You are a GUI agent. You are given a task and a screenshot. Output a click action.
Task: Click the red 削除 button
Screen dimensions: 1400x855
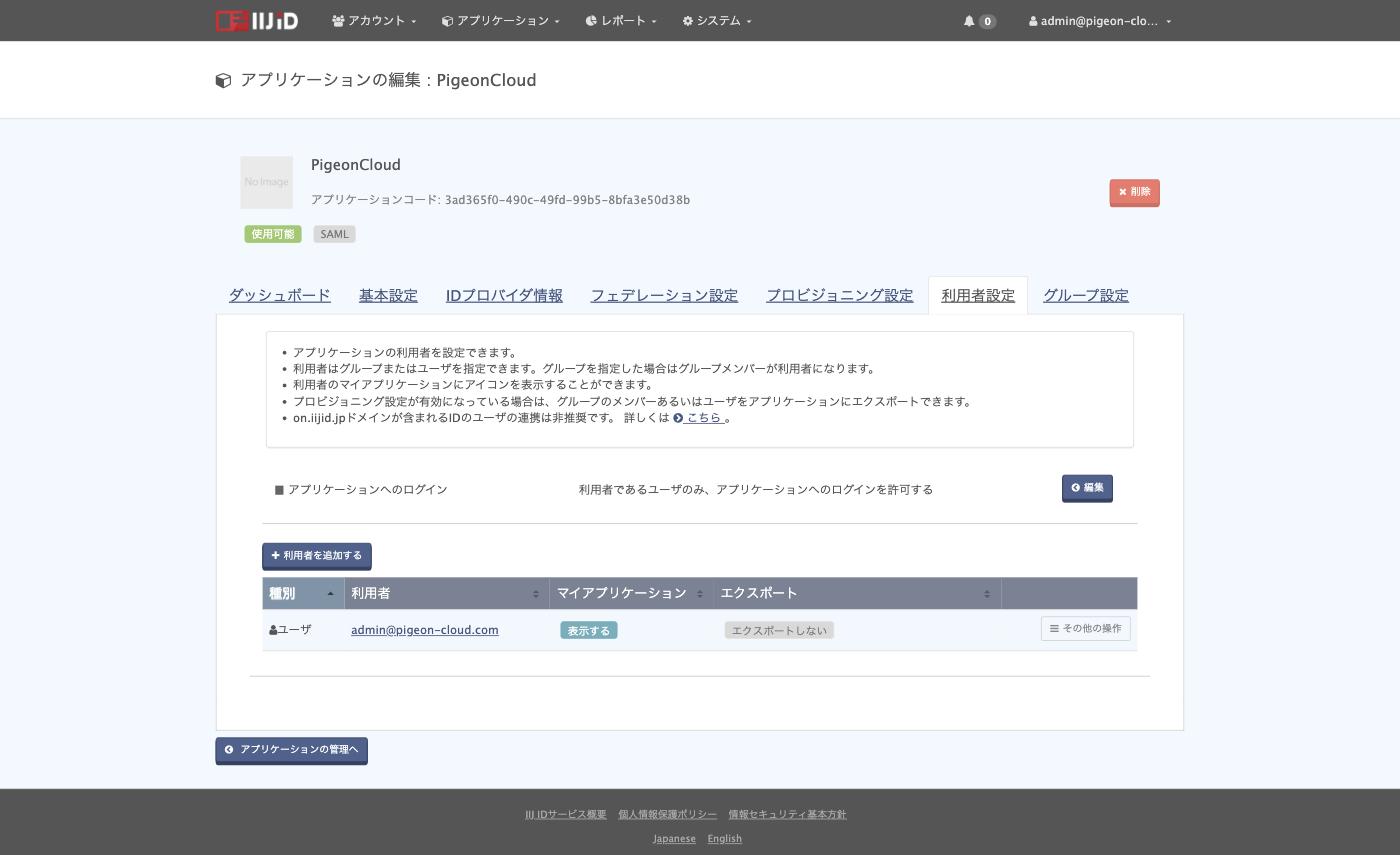pyautogui.click(x=1134, y=192)
